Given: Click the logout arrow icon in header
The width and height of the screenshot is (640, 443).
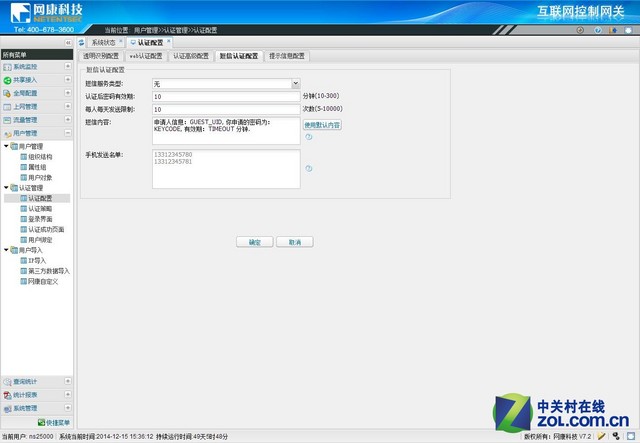Looking at the screenshot, I should point(613,30).
